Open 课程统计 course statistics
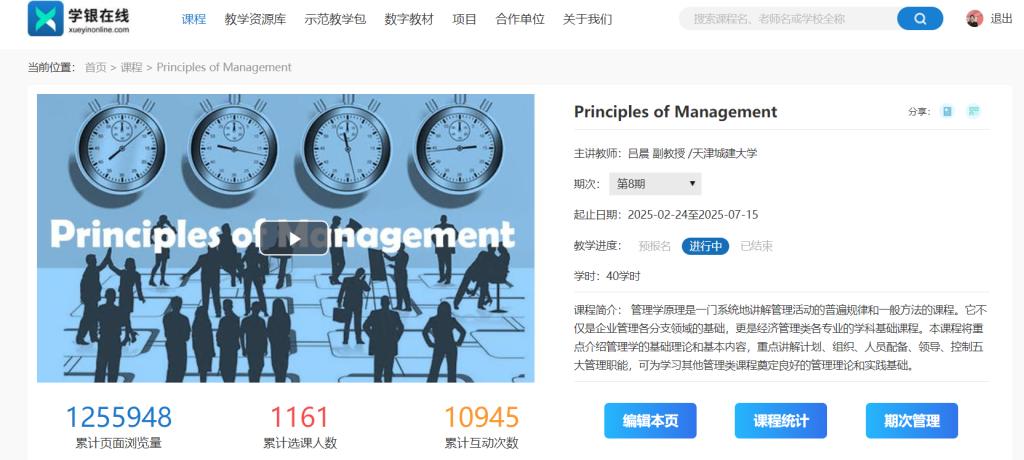The image size is (1024, 460). [x=780, y=421]
